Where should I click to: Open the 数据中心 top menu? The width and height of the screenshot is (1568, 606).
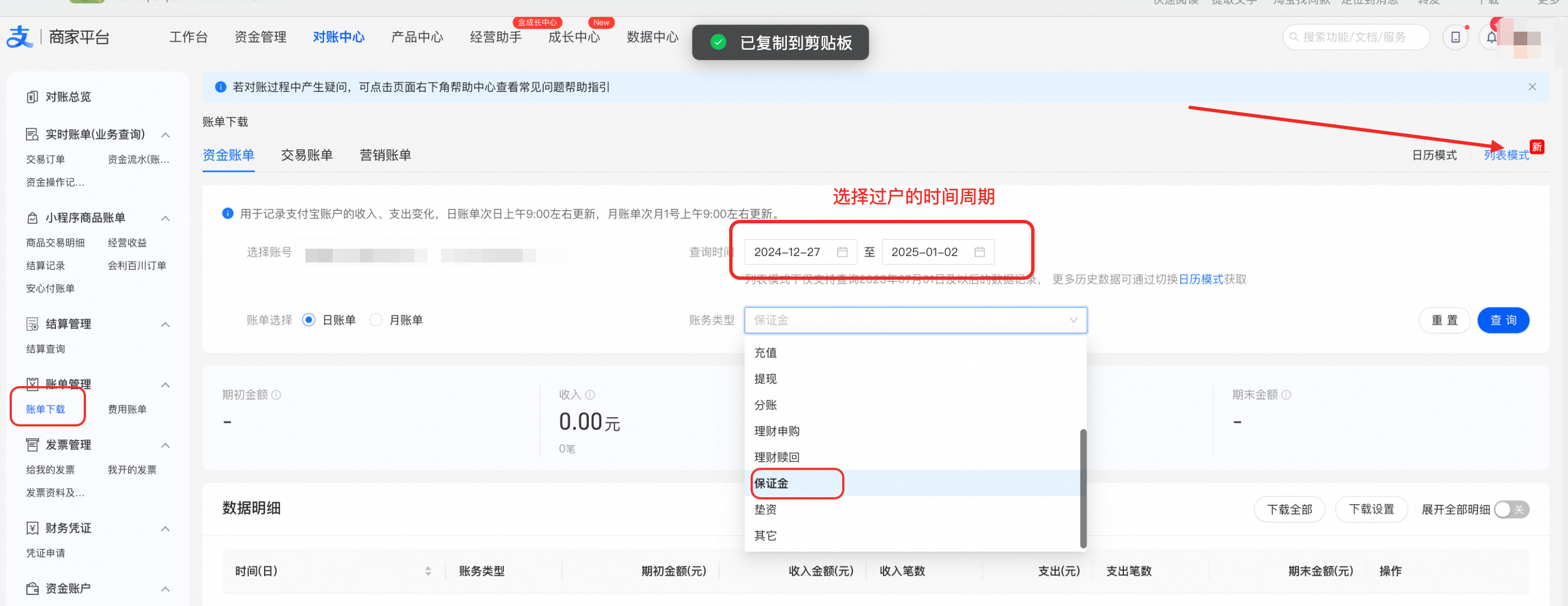(653, 37)
